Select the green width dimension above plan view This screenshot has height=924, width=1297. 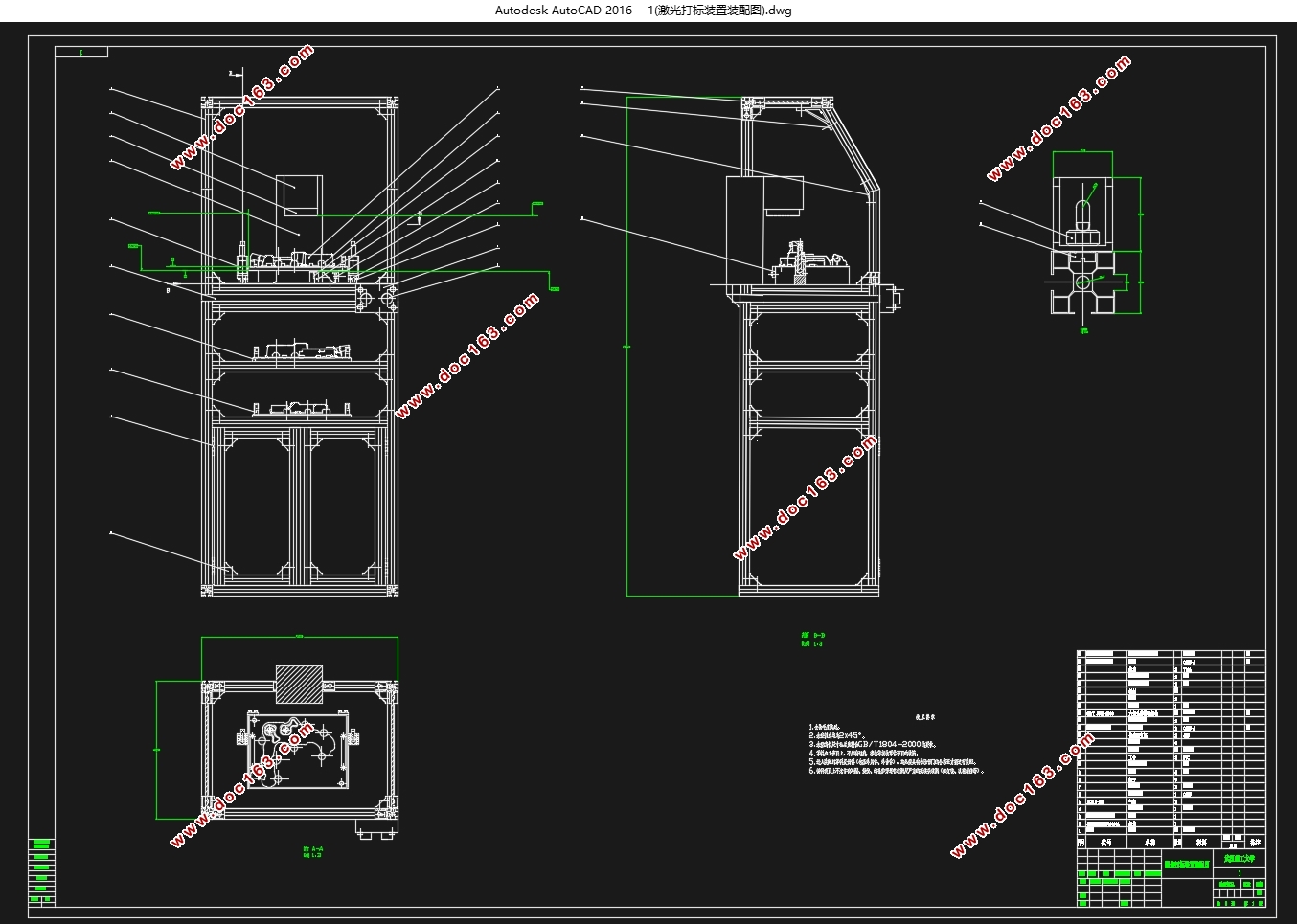[x=300, y=637]
